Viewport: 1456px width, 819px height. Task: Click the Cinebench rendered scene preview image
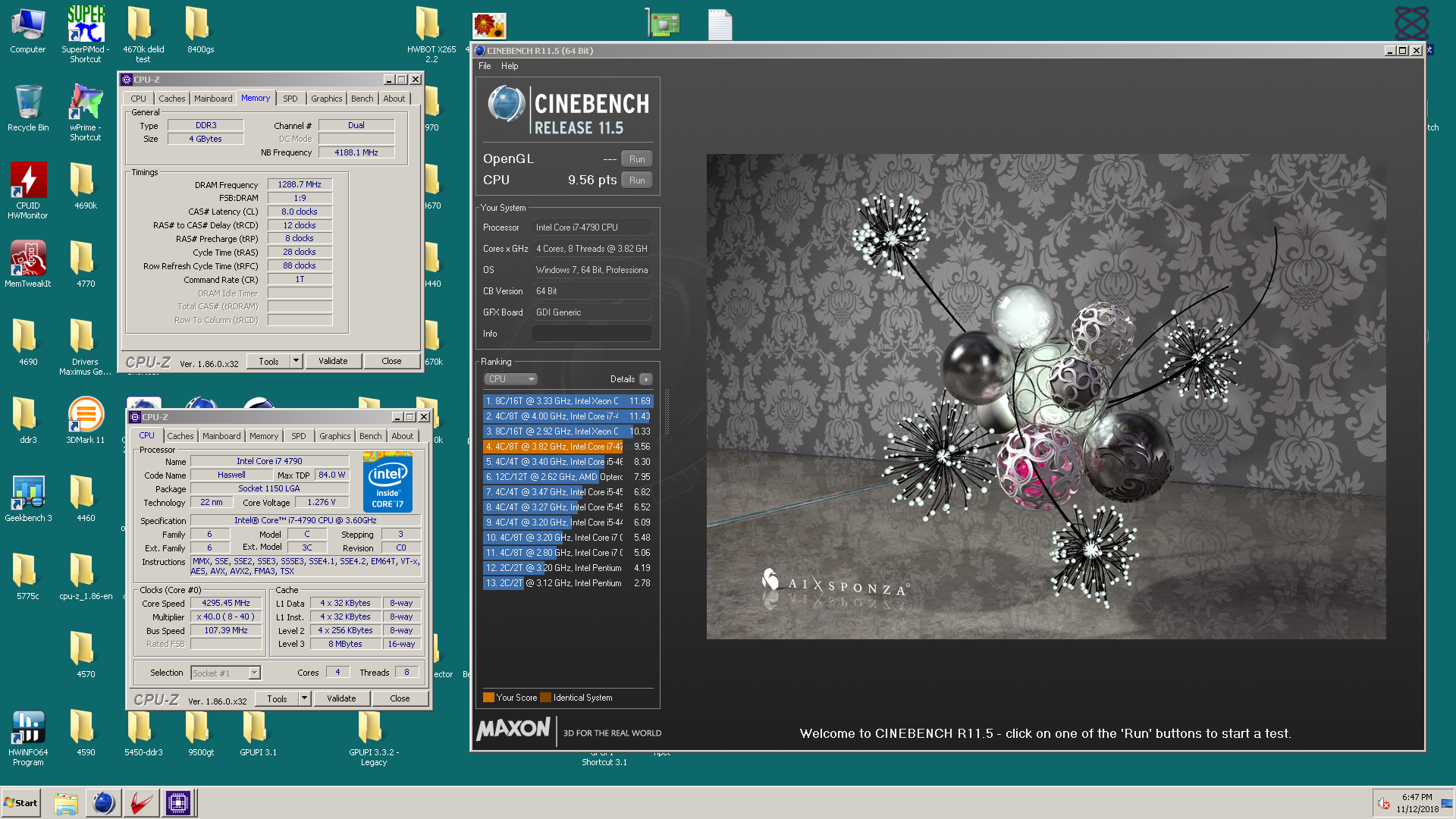point(1046,397)
